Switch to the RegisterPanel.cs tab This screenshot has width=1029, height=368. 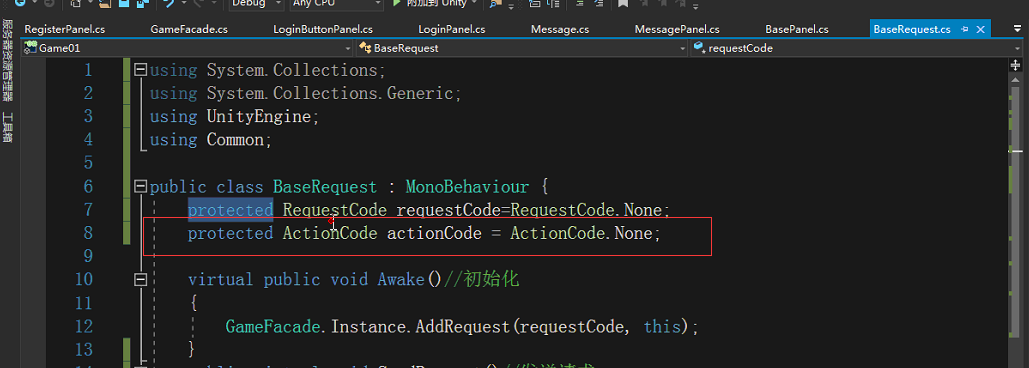[x=64, y=30]
